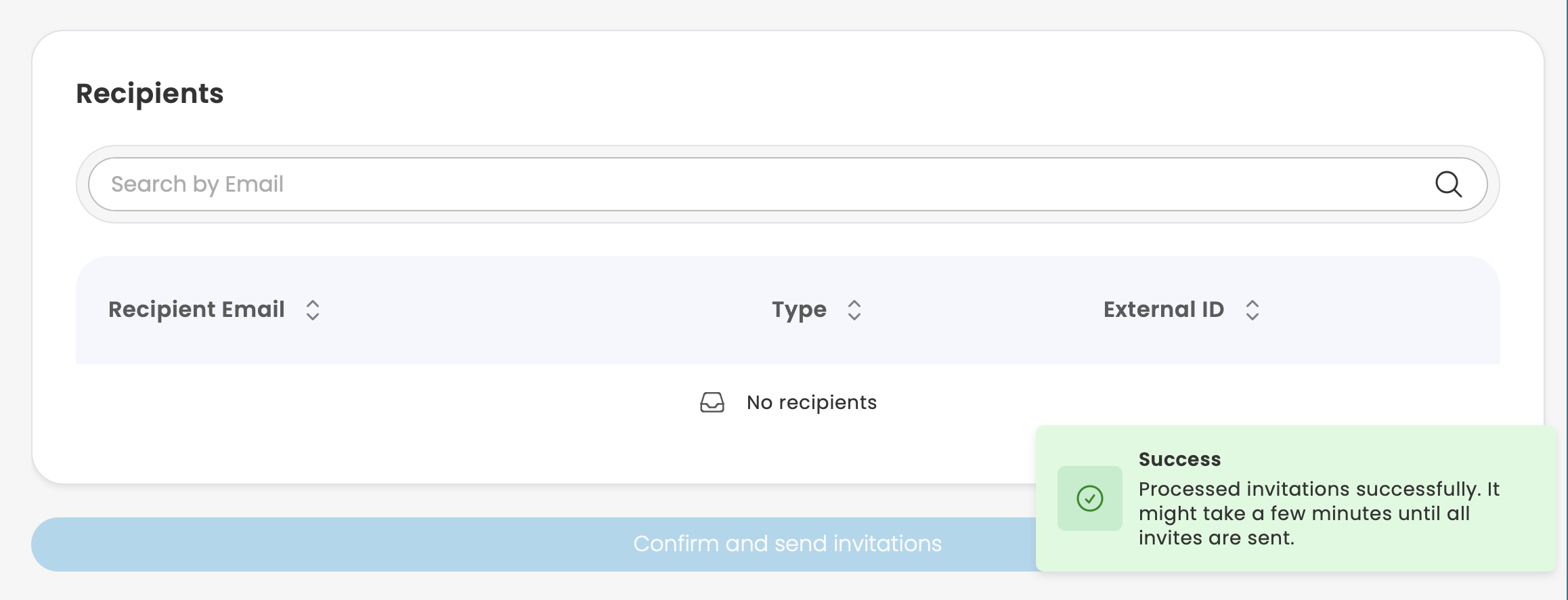Select the Type column header label

coord(799,309)
